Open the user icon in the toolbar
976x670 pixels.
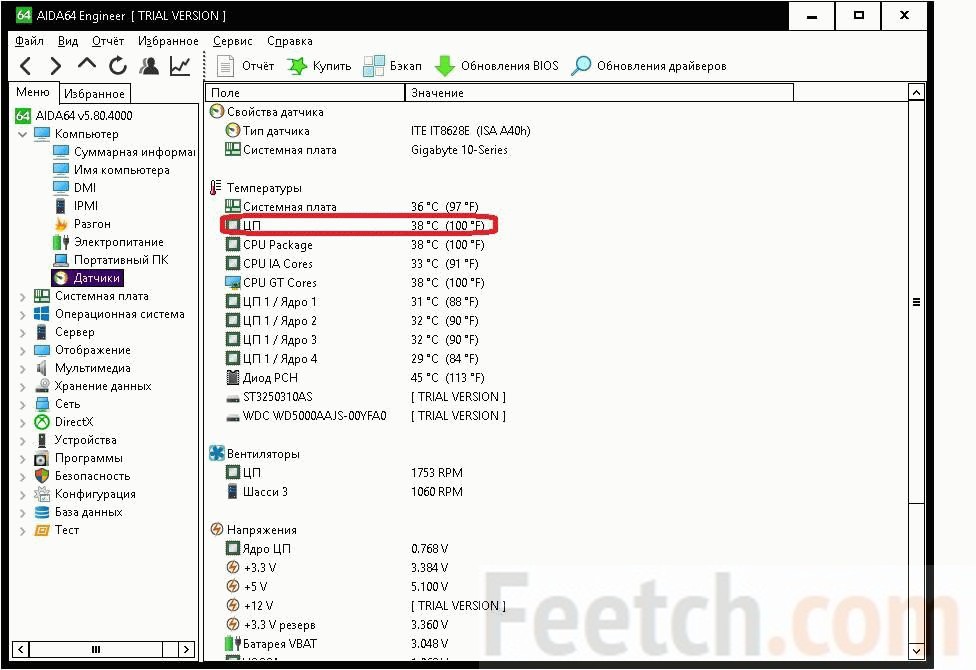(x=149, y=65)
